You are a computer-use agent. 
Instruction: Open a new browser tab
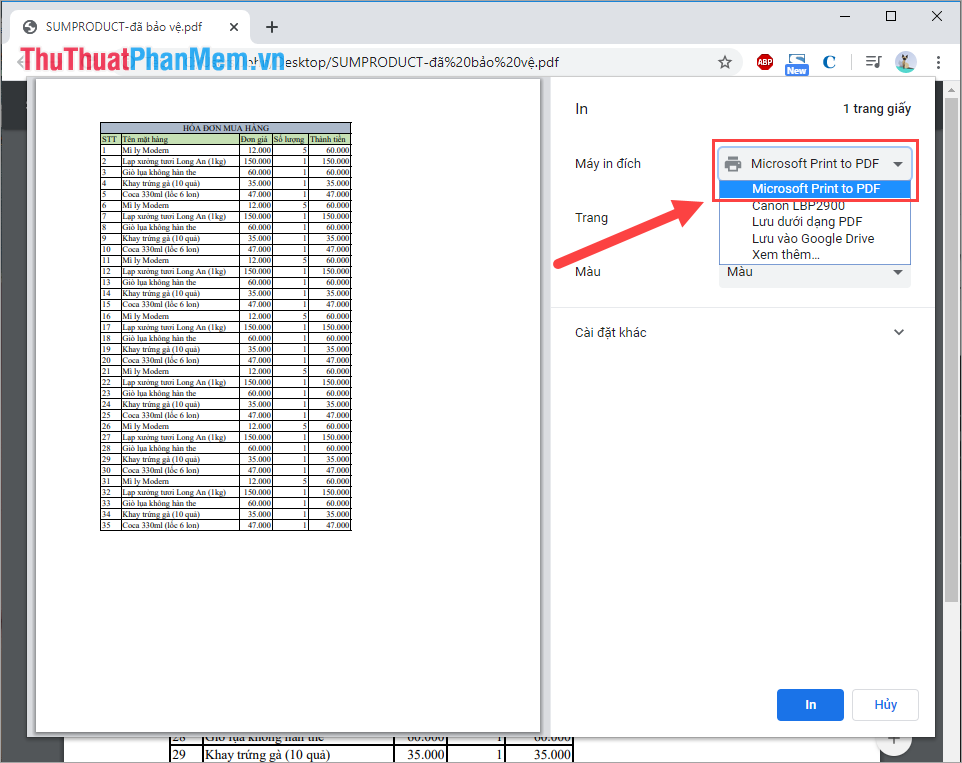272,27
